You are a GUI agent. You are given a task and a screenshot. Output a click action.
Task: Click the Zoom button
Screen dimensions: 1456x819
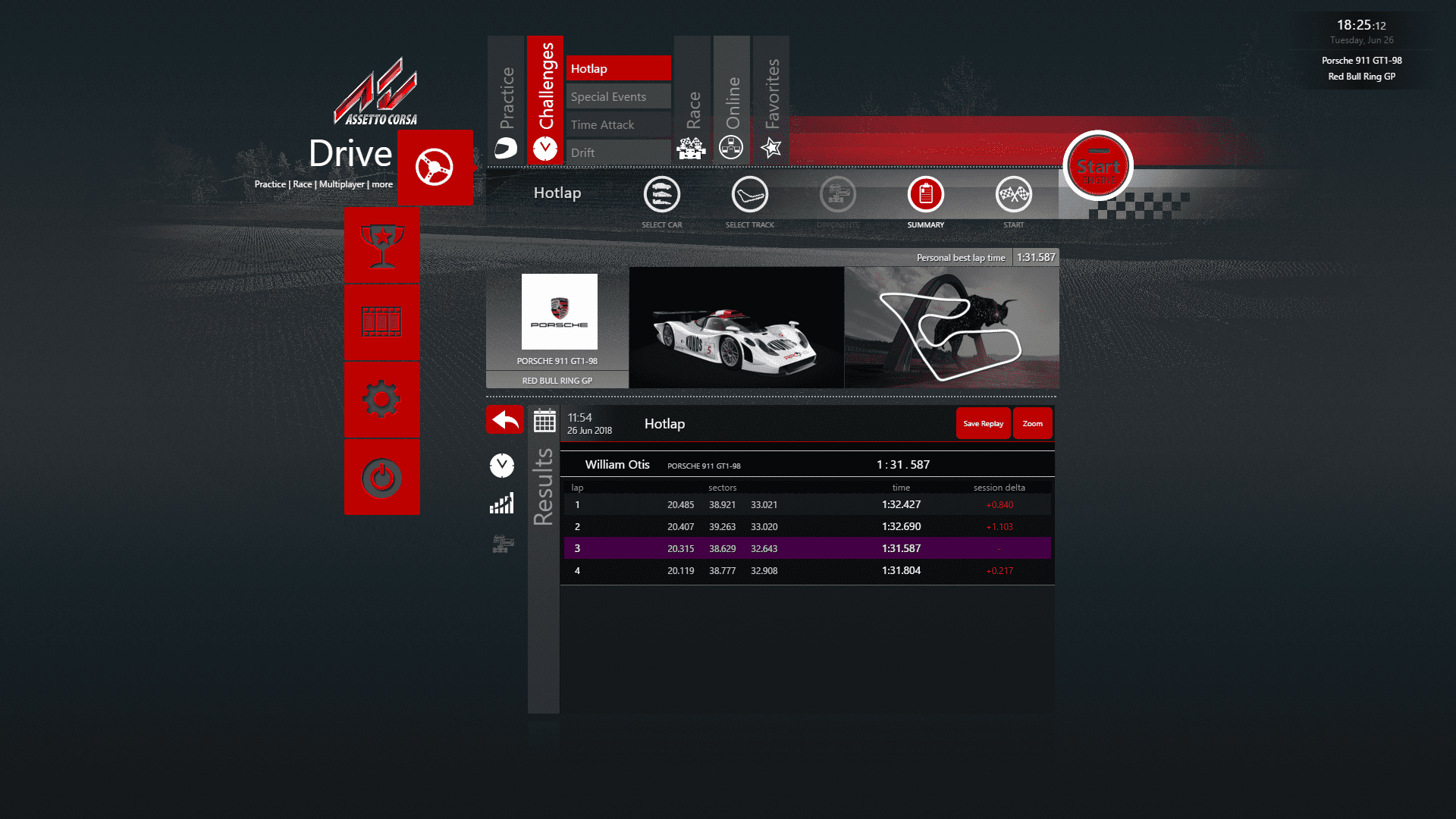pos(1033,423)
